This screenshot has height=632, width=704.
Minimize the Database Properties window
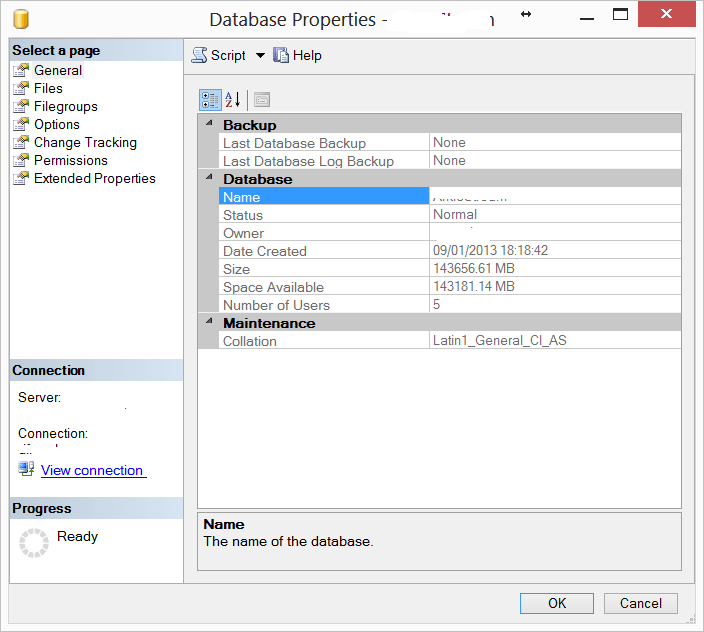(x=586, y=19)
